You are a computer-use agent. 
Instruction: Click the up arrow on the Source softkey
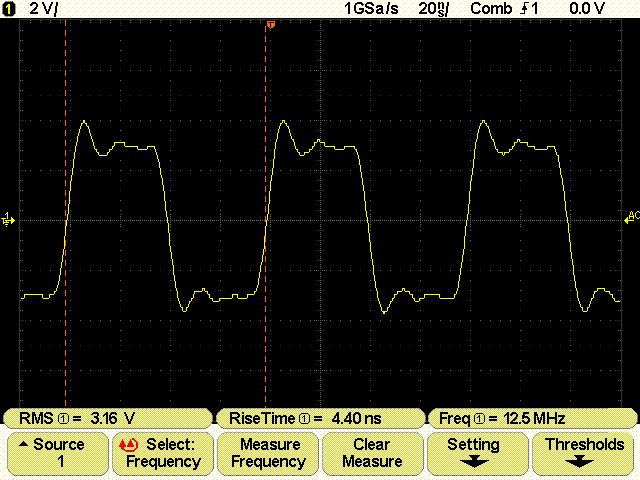tap(24, 444)
